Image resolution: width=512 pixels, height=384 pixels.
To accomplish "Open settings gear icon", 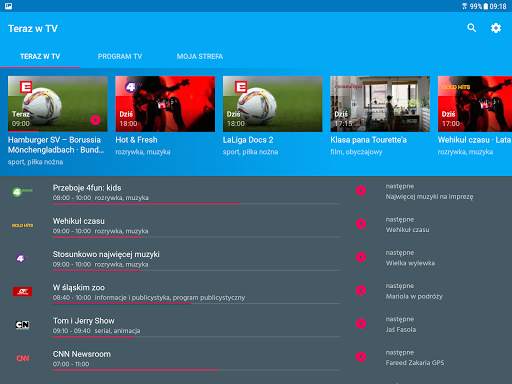I will [x=496, y=28].
